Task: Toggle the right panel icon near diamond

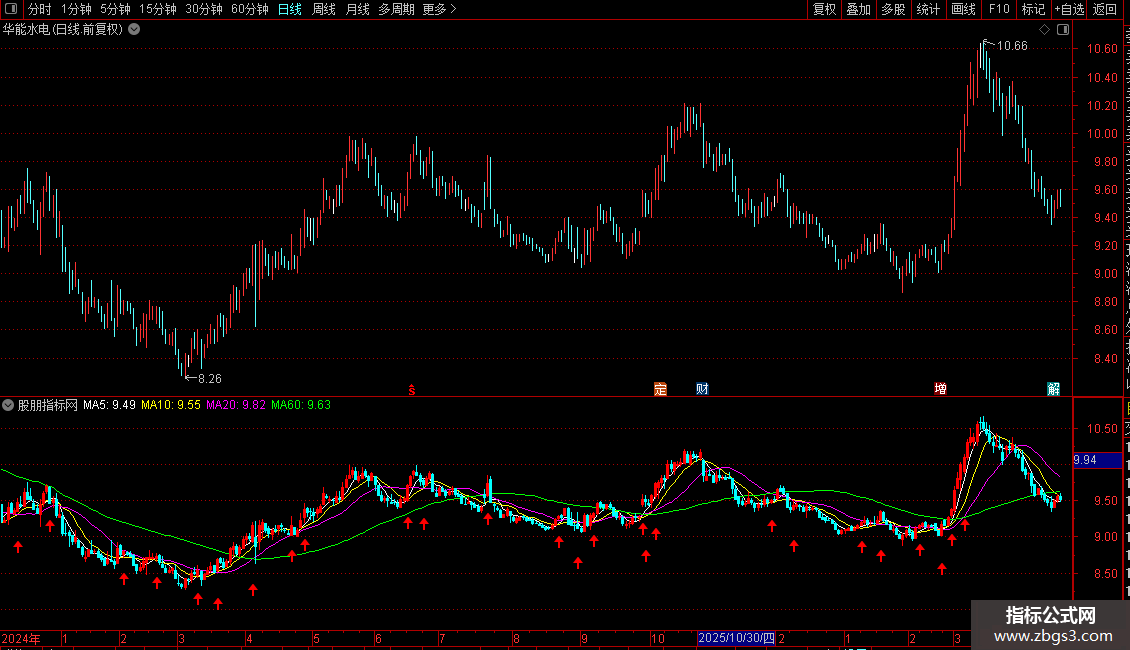Action: (x=1063, y=30)
